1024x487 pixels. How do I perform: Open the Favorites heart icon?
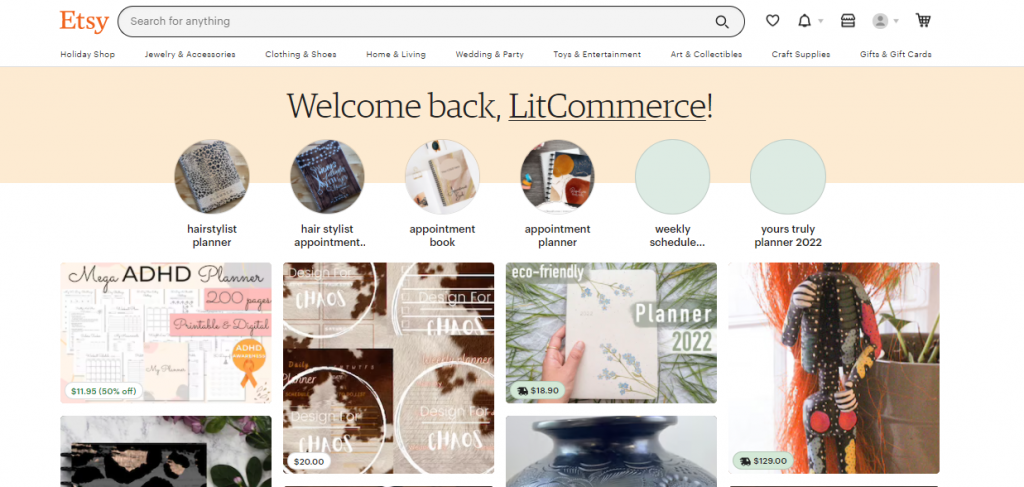pyautogui.click(x=773, y=21)
